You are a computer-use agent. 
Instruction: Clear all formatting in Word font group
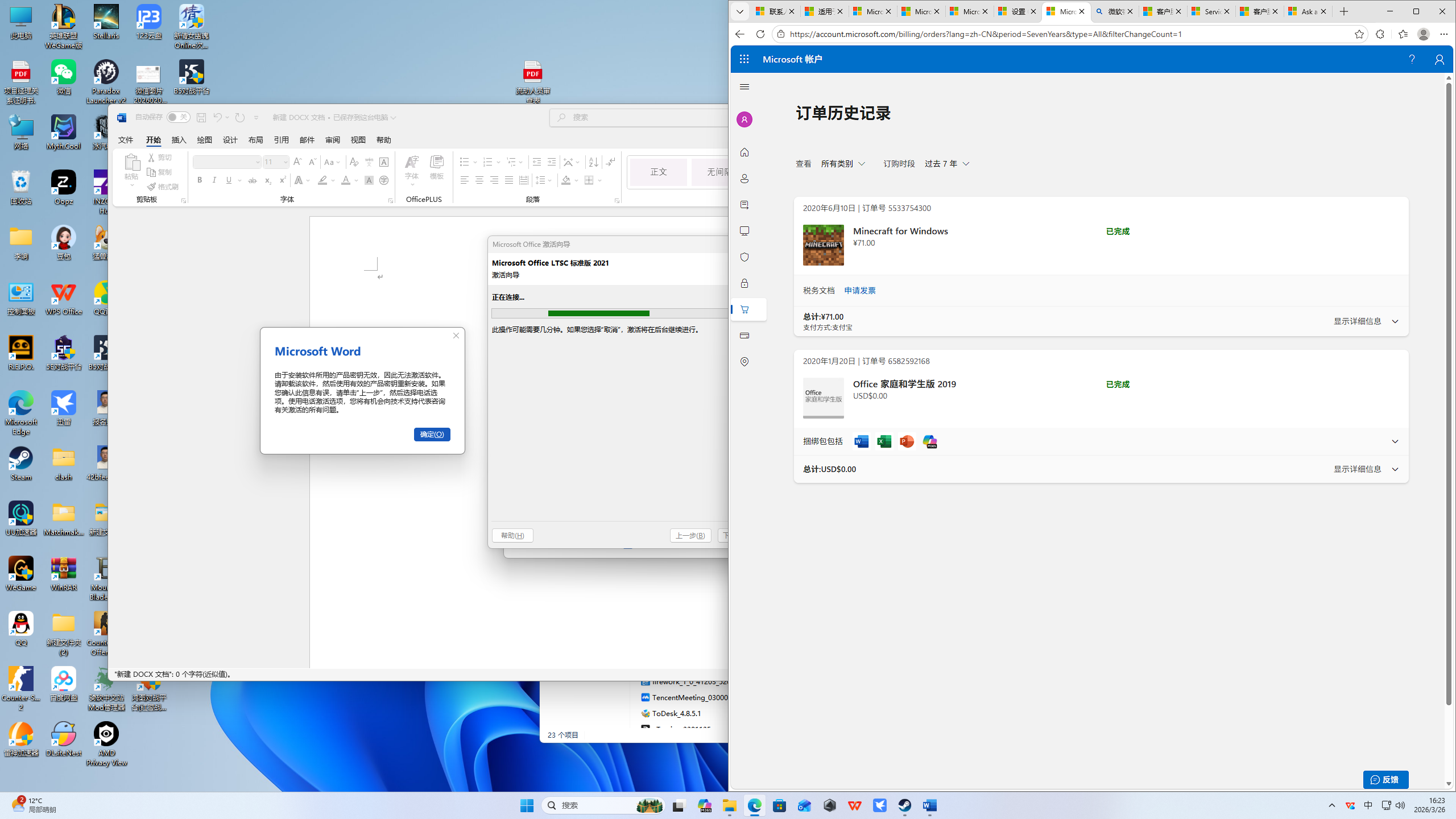click(354, 162)
